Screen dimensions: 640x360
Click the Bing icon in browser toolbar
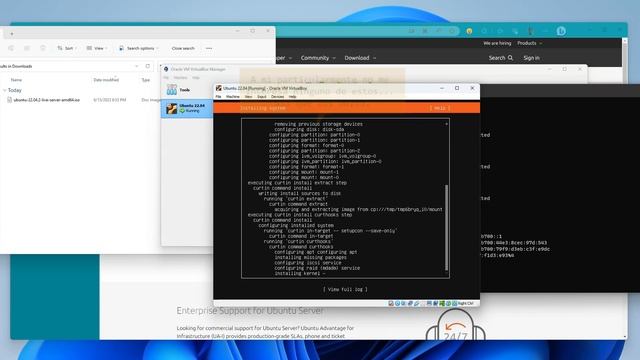[x=561, y=31]
